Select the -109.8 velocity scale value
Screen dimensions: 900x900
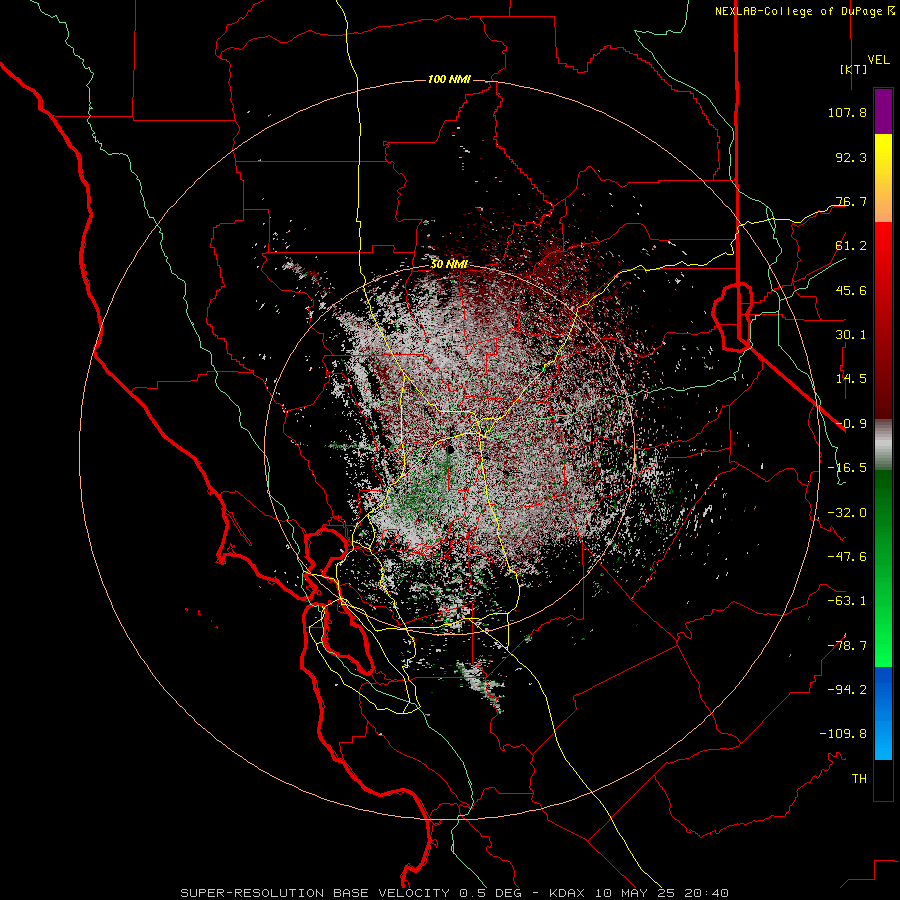click(843, 734)
